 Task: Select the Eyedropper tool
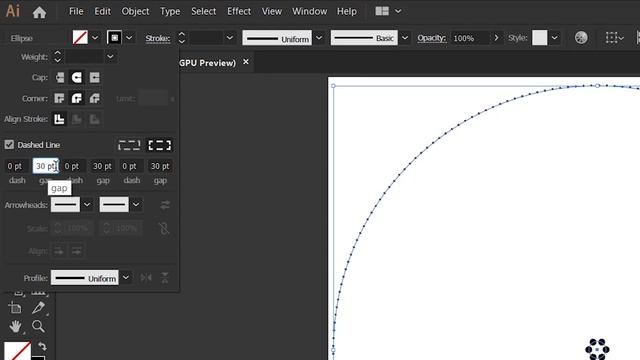click(38, 308)
